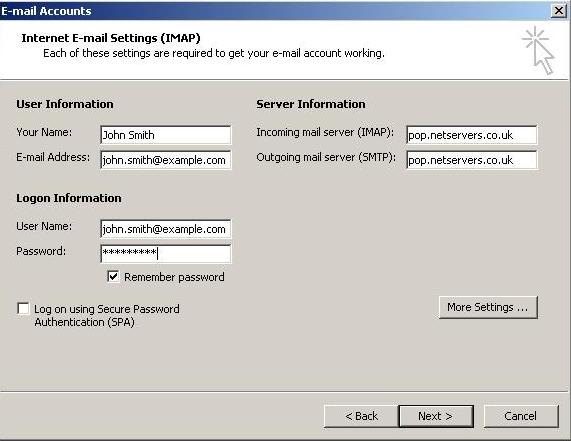571x441 pixels.
Task: Click inside the Password field
Action: [166, 253]
